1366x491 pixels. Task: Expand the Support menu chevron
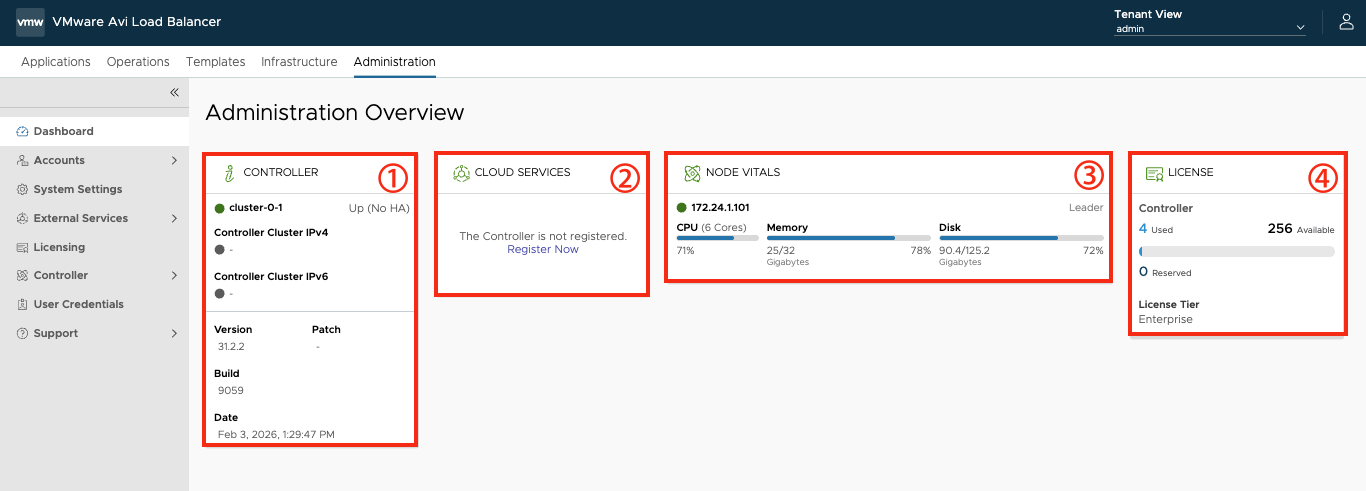(x=174, y=333)
